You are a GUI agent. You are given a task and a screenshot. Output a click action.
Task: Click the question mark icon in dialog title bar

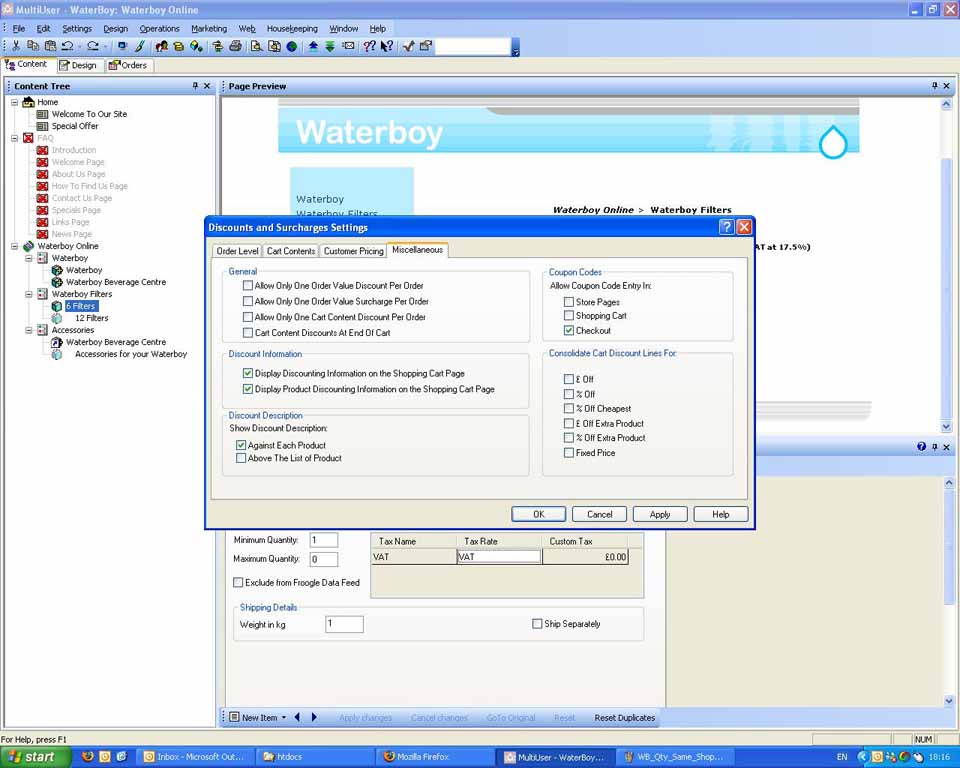pos(726,227)
